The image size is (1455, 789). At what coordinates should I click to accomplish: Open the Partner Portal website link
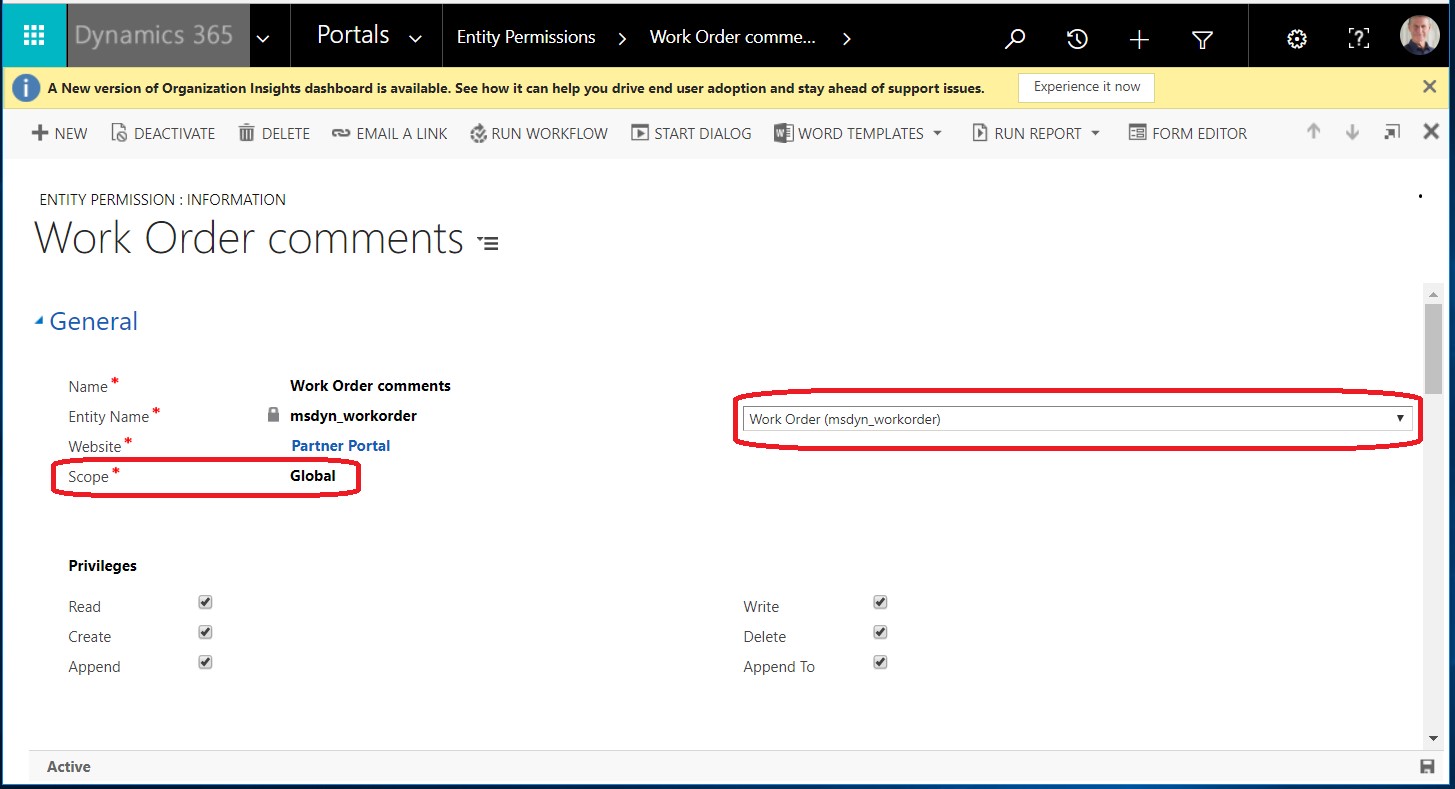341,446
